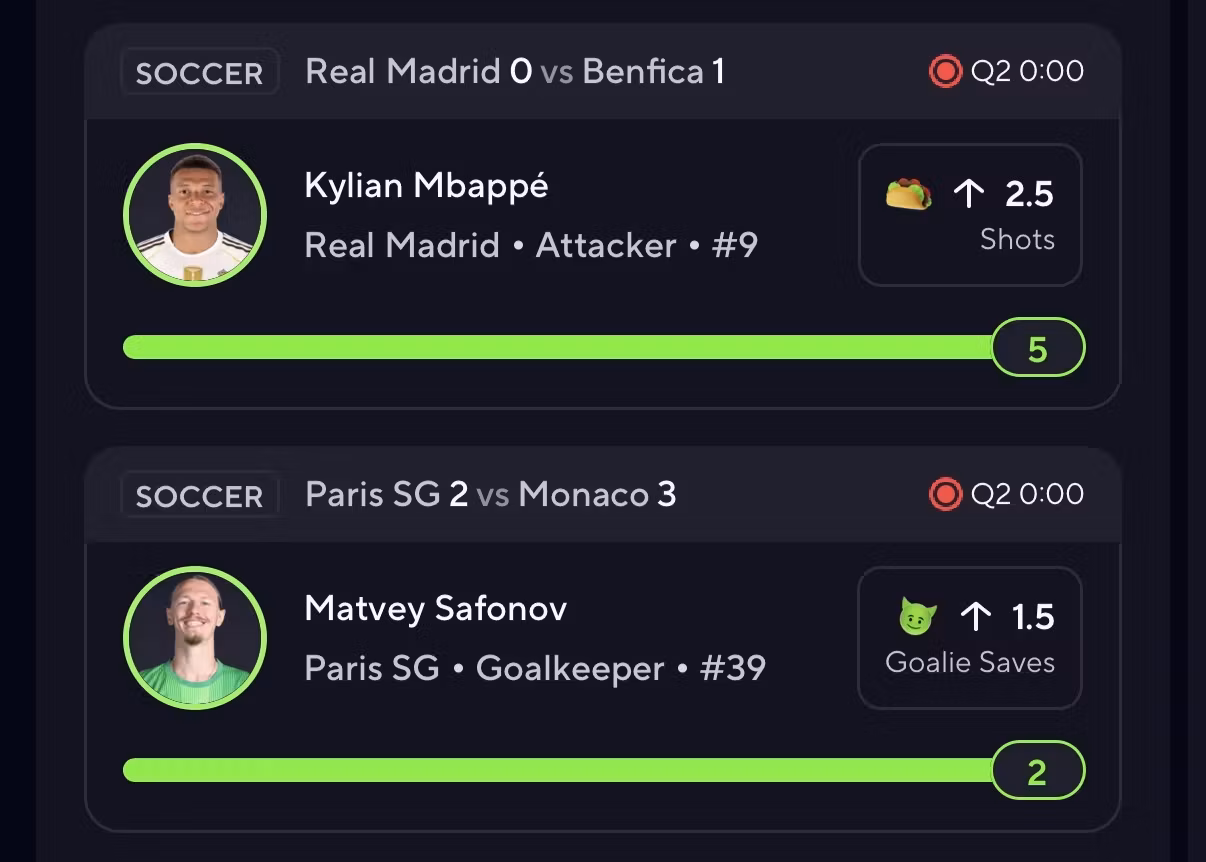This screenshot has width=1206, height=862.
Task: Open Matvey Safonov's player photo
Action: click(x=195, y=638)
